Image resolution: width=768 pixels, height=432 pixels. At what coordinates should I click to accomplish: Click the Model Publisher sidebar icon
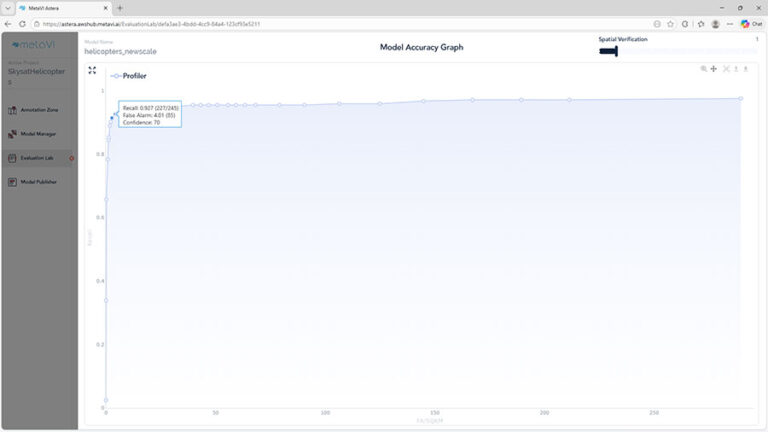point(13,182)
